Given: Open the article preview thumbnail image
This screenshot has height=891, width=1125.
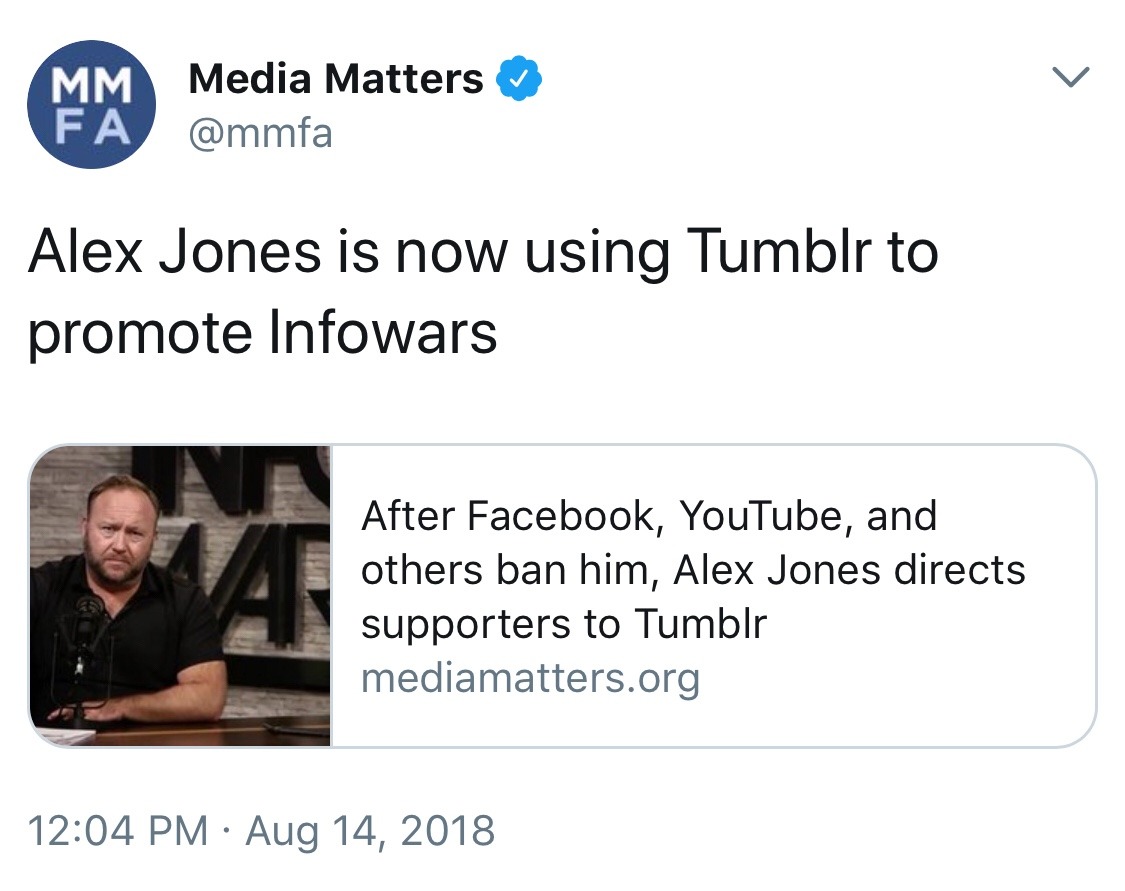Looking at the screenshot, I should point(180,596).
